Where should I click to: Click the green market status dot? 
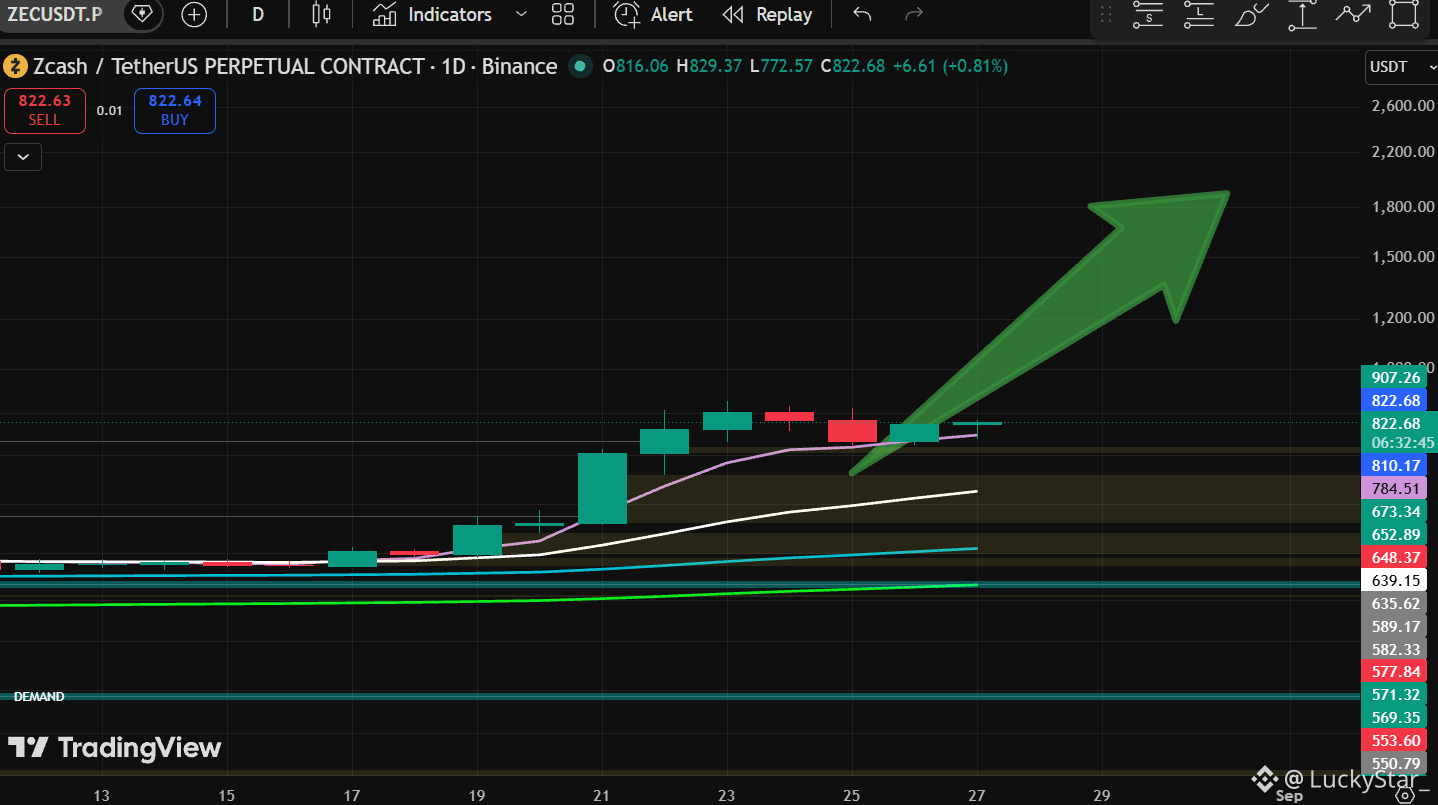point(579,67)
